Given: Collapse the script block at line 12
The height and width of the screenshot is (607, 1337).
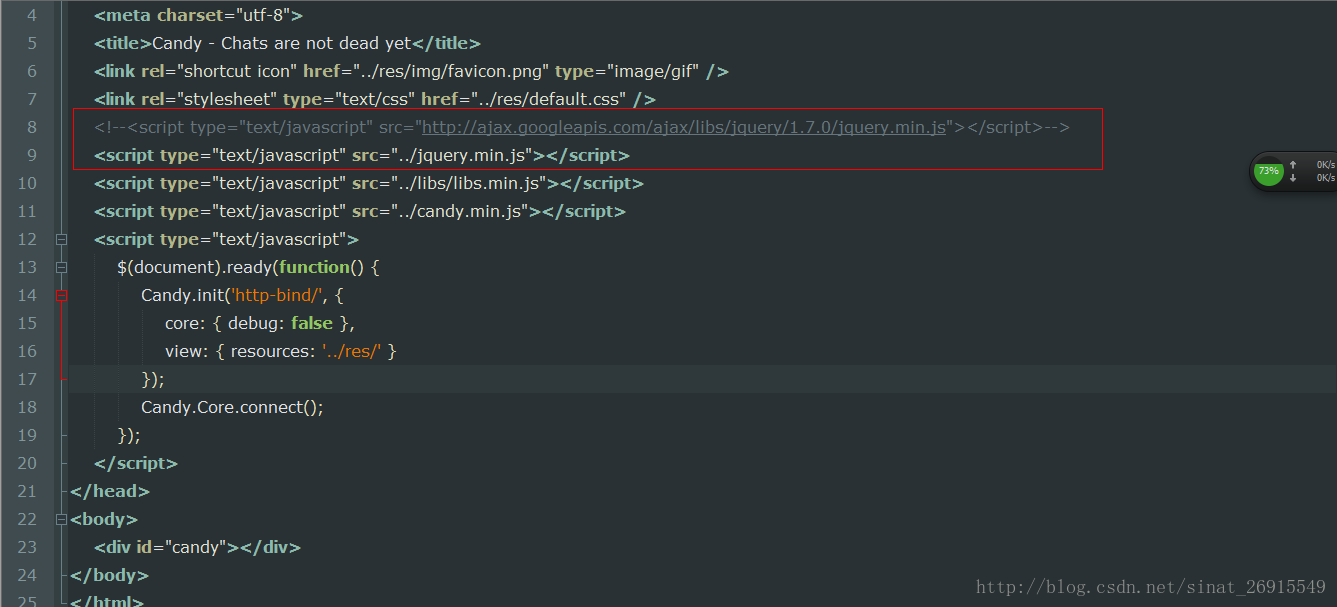Looking at the screenshot, I should [61, 239].
